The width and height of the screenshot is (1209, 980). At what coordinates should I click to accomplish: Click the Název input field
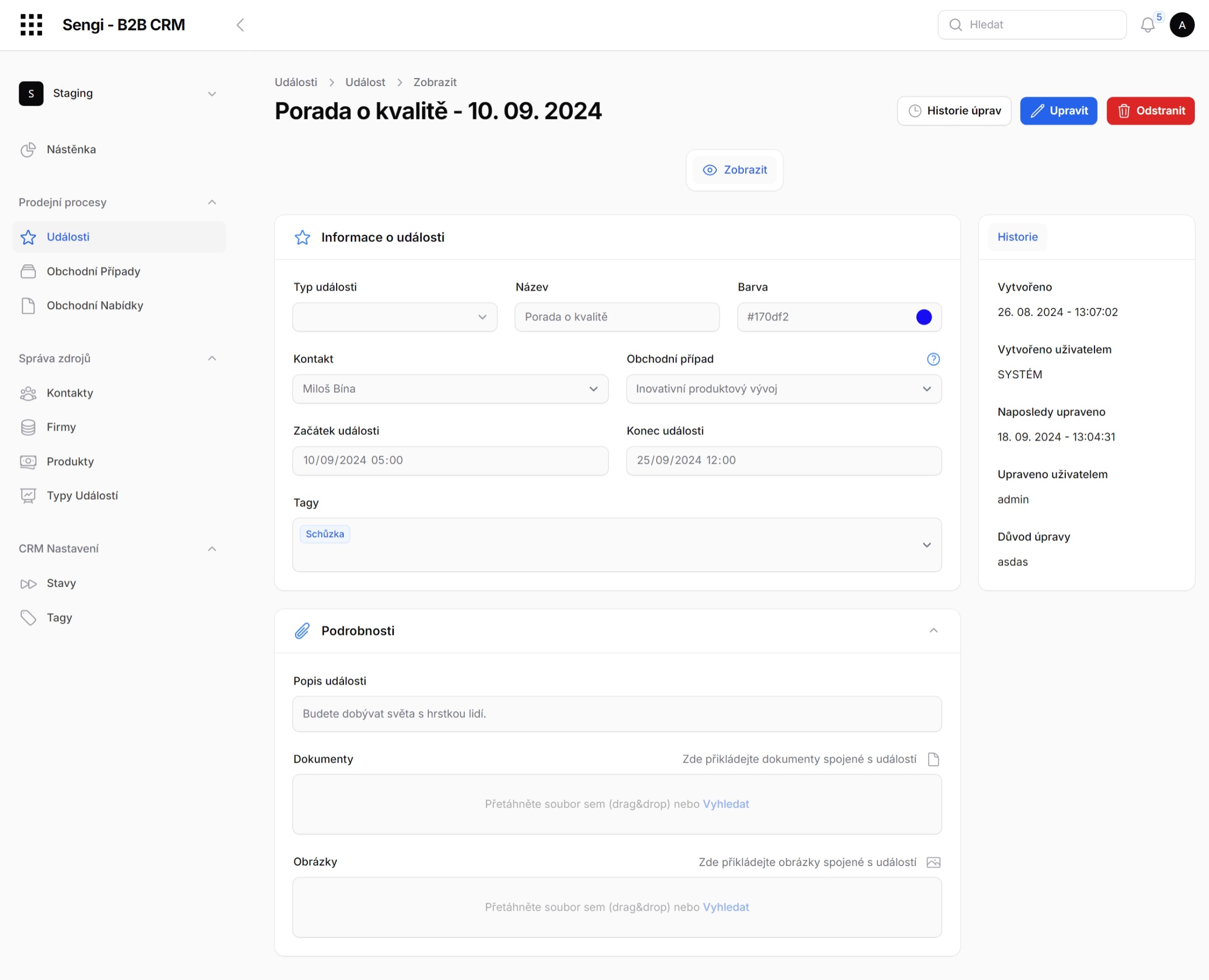click(x=617, y=317)
